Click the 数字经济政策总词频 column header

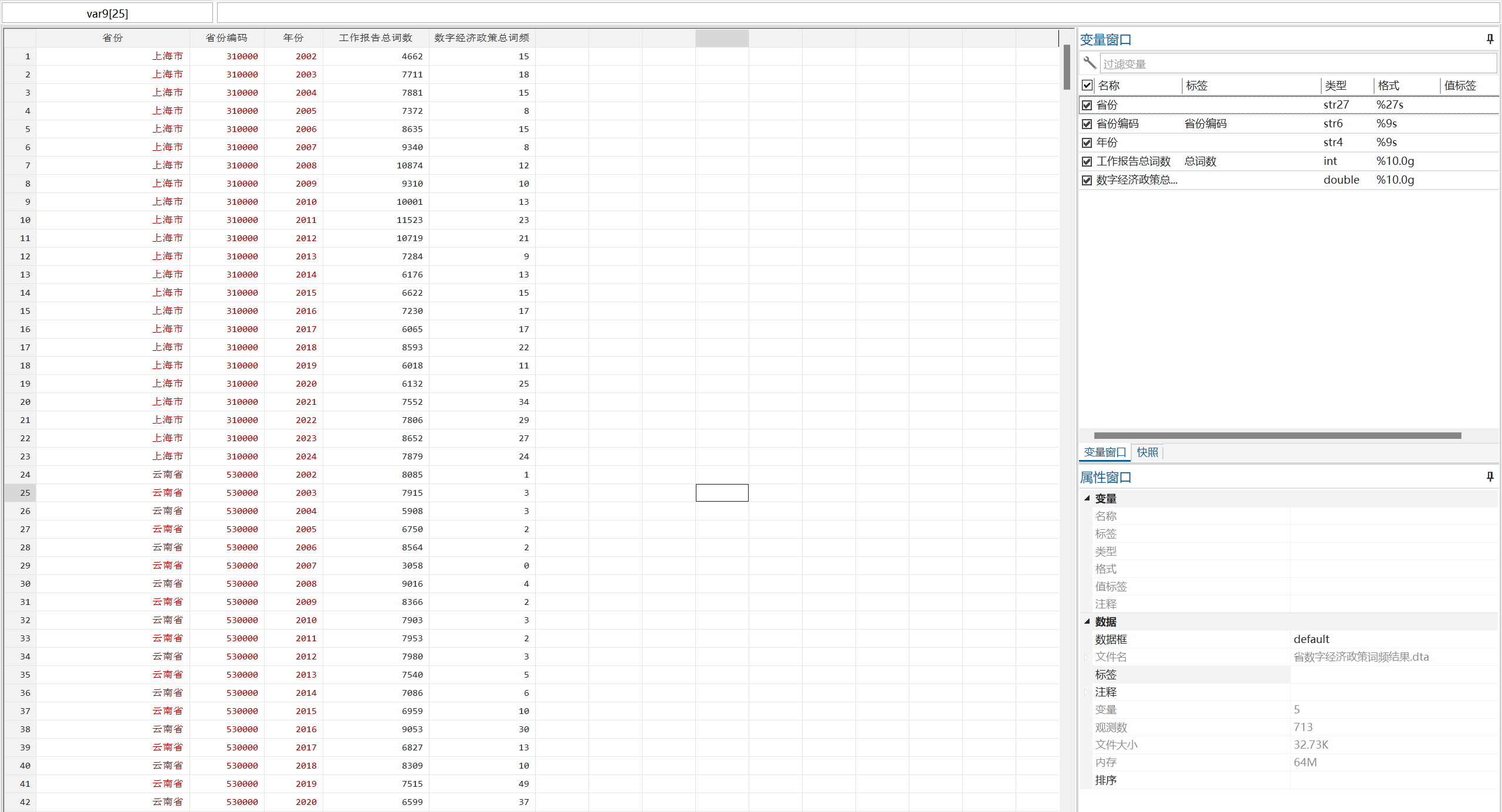point(481,38)
